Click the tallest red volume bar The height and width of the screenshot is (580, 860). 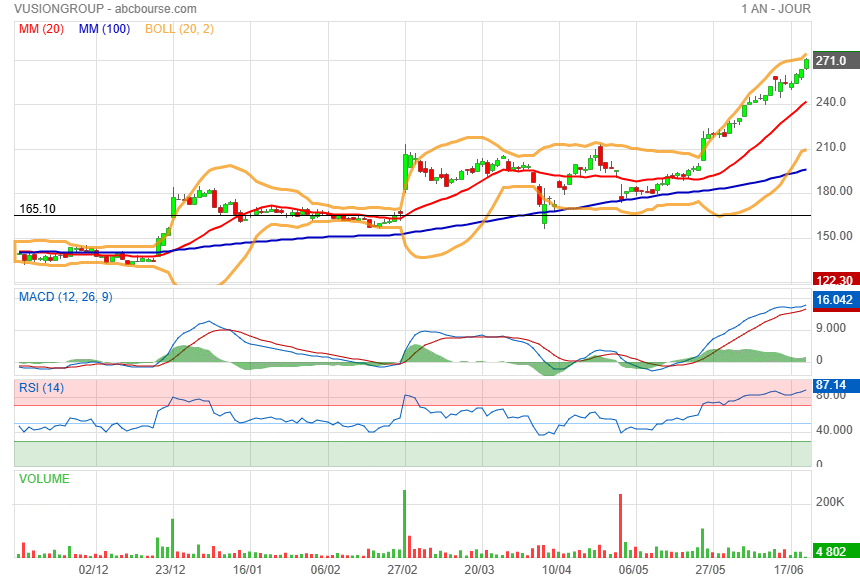(621, 525)
